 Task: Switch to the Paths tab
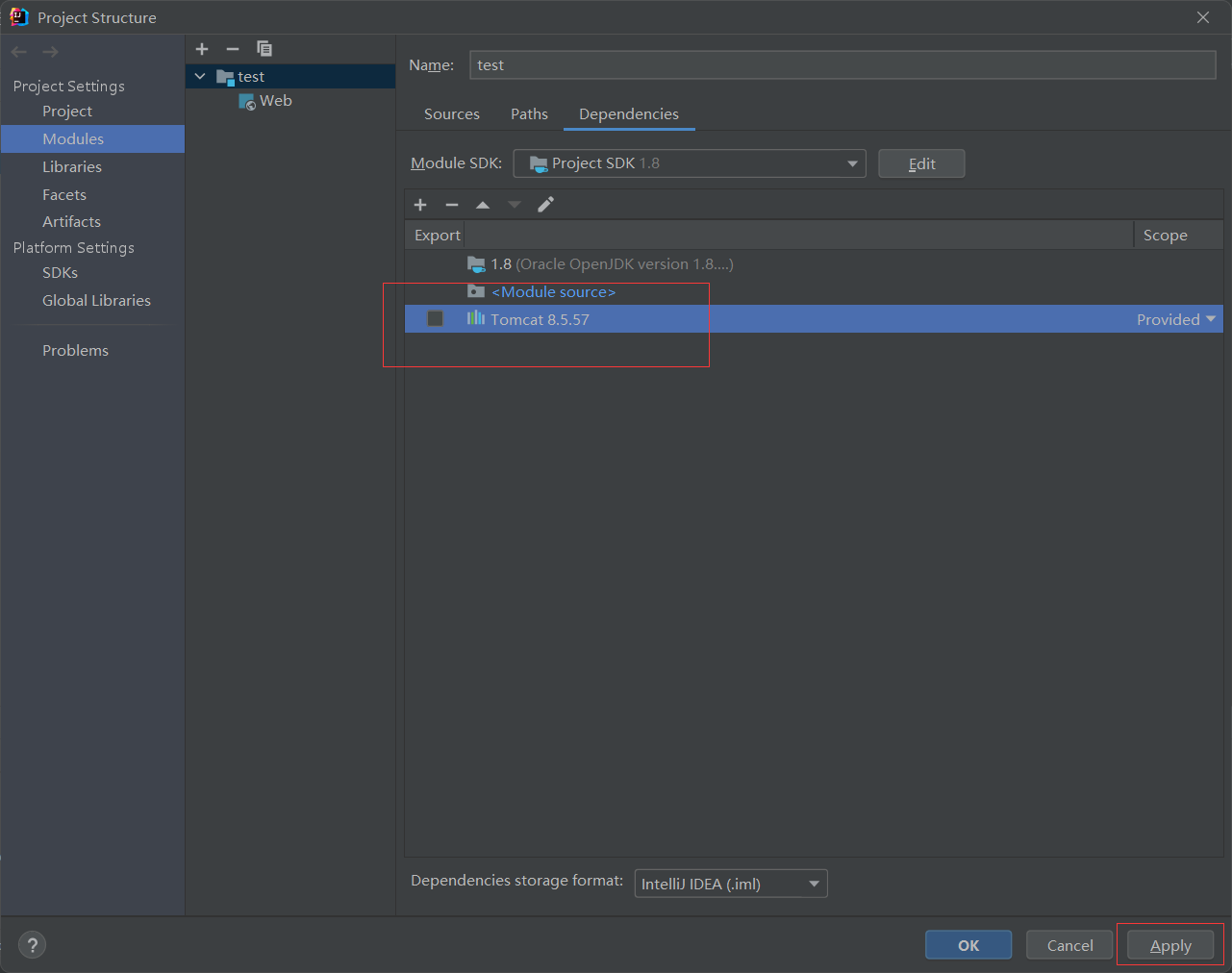(529, 114)
